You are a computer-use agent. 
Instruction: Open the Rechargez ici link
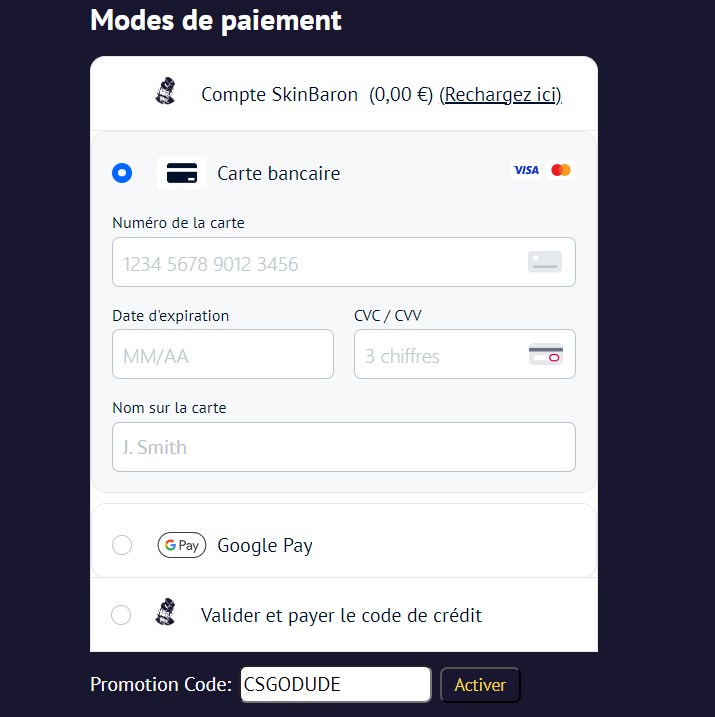[500, 95]
